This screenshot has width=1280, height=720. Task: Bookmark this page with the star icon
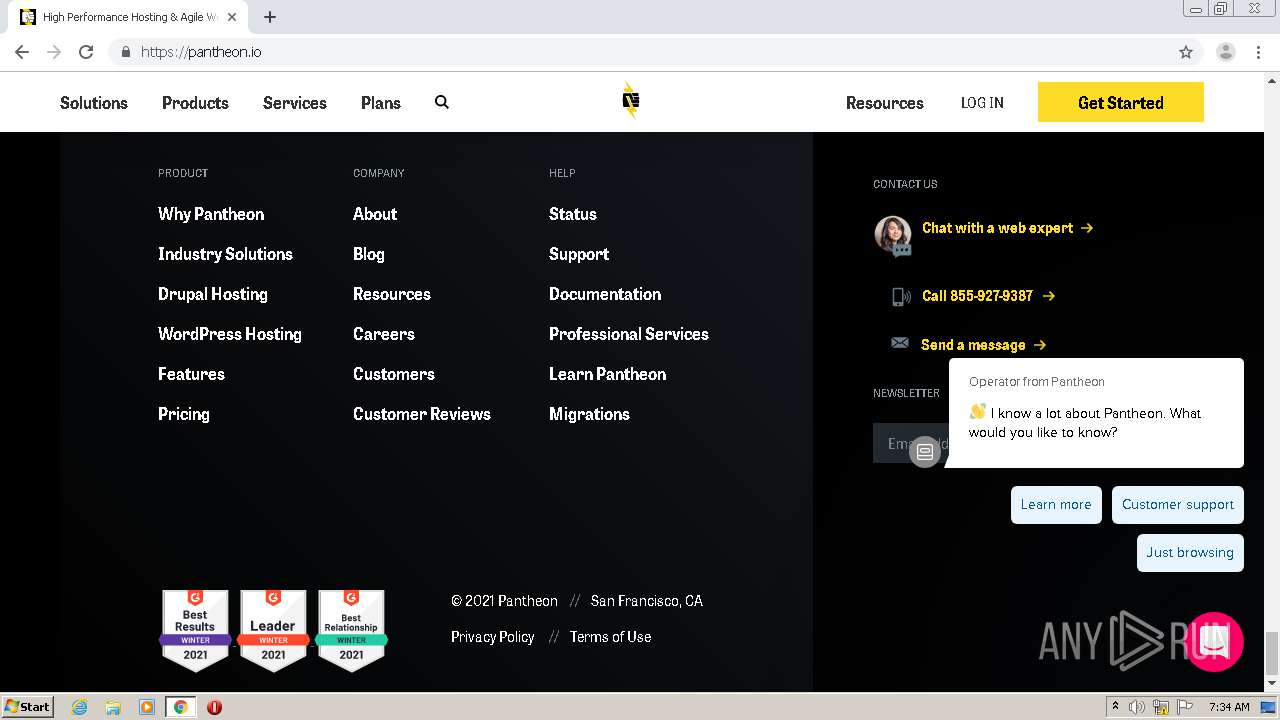coord(1186,52)
